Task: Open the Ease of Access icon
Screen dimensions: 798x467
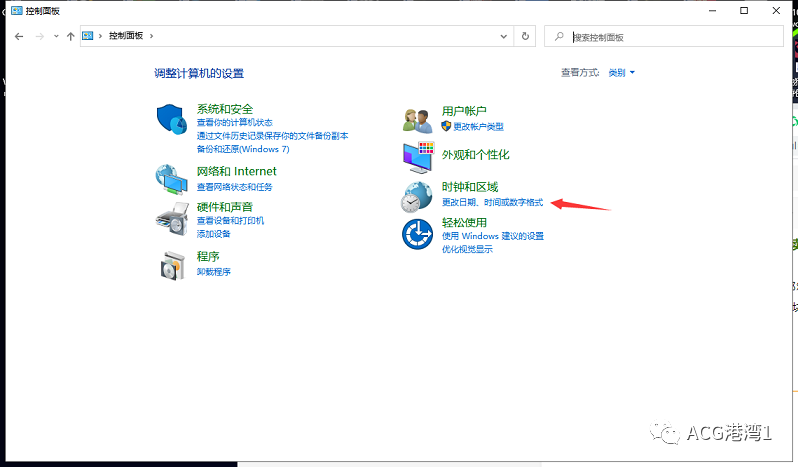Action: tap(417, 234)
